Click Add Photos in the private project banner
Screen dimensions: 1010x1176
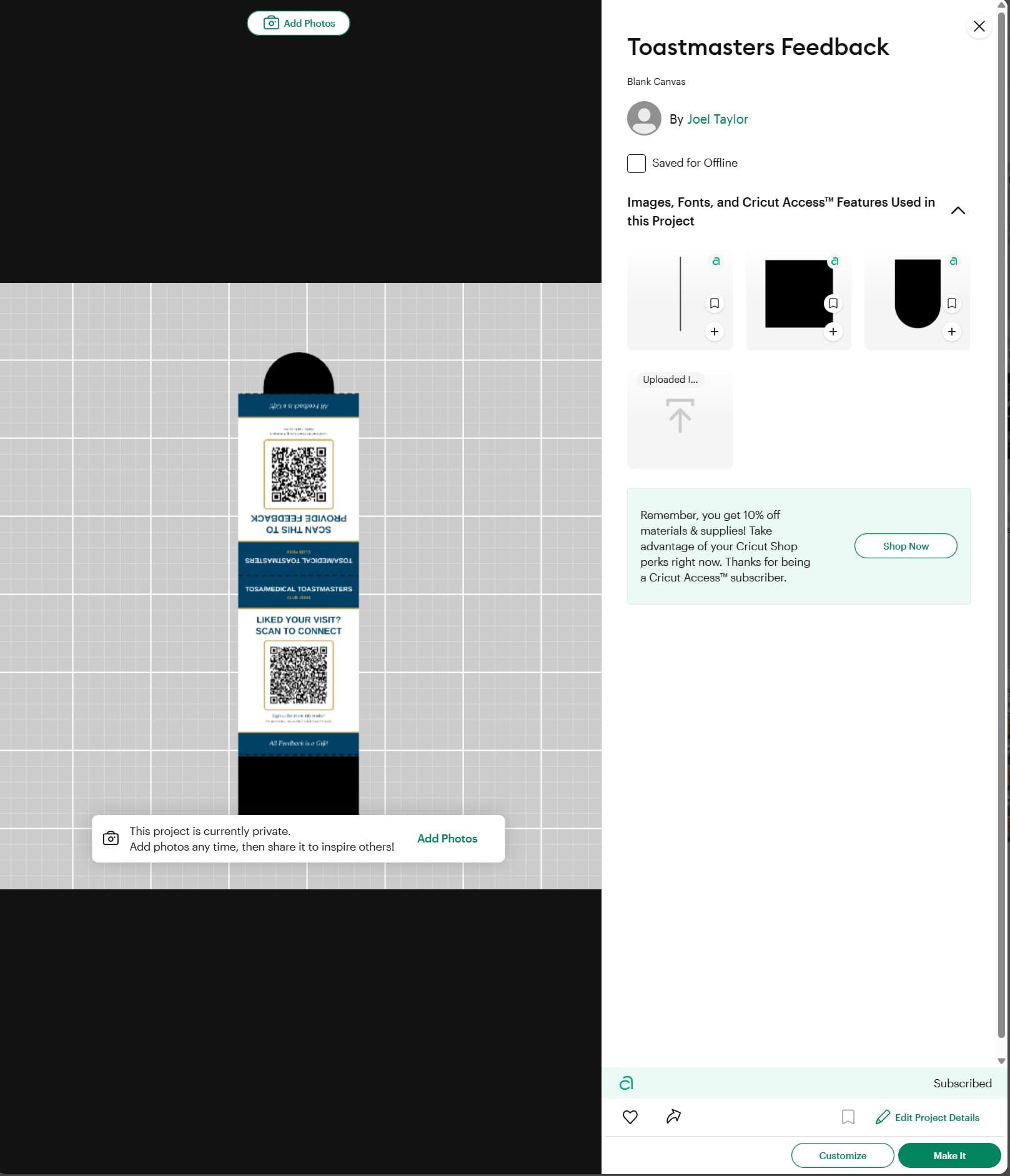(x=447, y=839)
